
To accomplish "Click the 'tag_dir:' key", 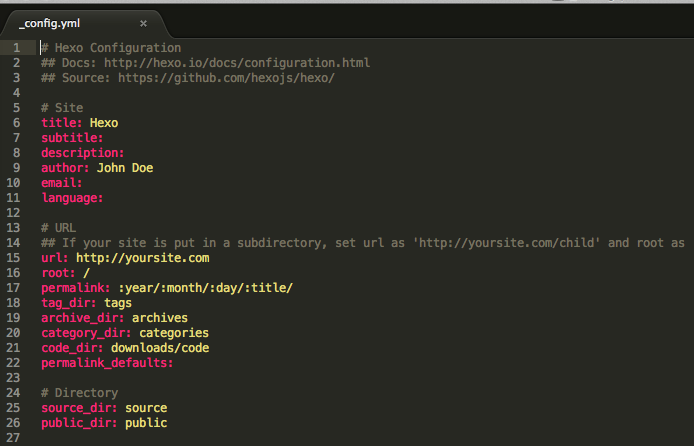I will point(69,303).
